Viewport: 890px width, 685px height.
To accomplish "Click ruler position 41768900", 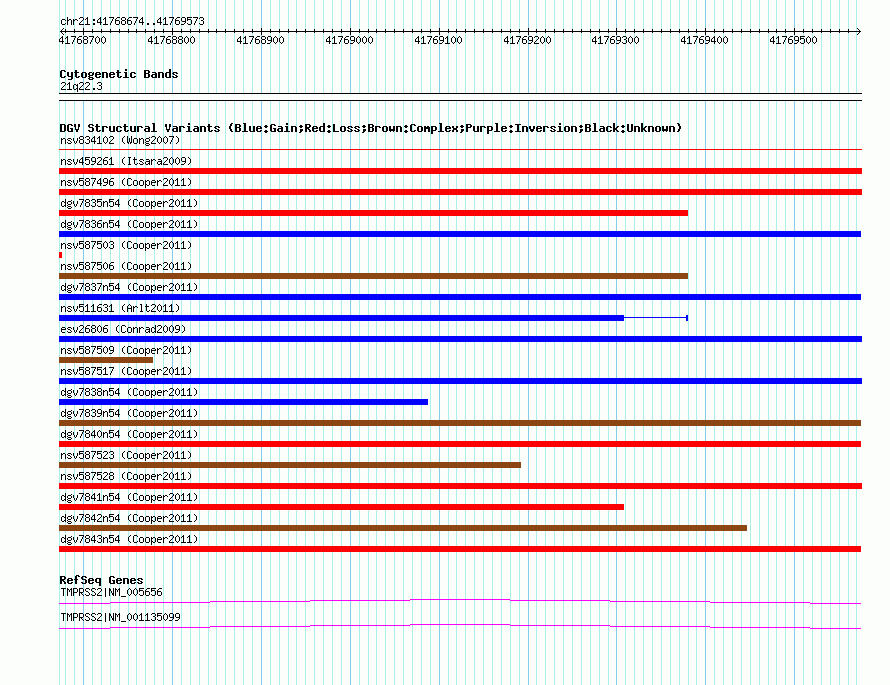I will tap(261, 40).
